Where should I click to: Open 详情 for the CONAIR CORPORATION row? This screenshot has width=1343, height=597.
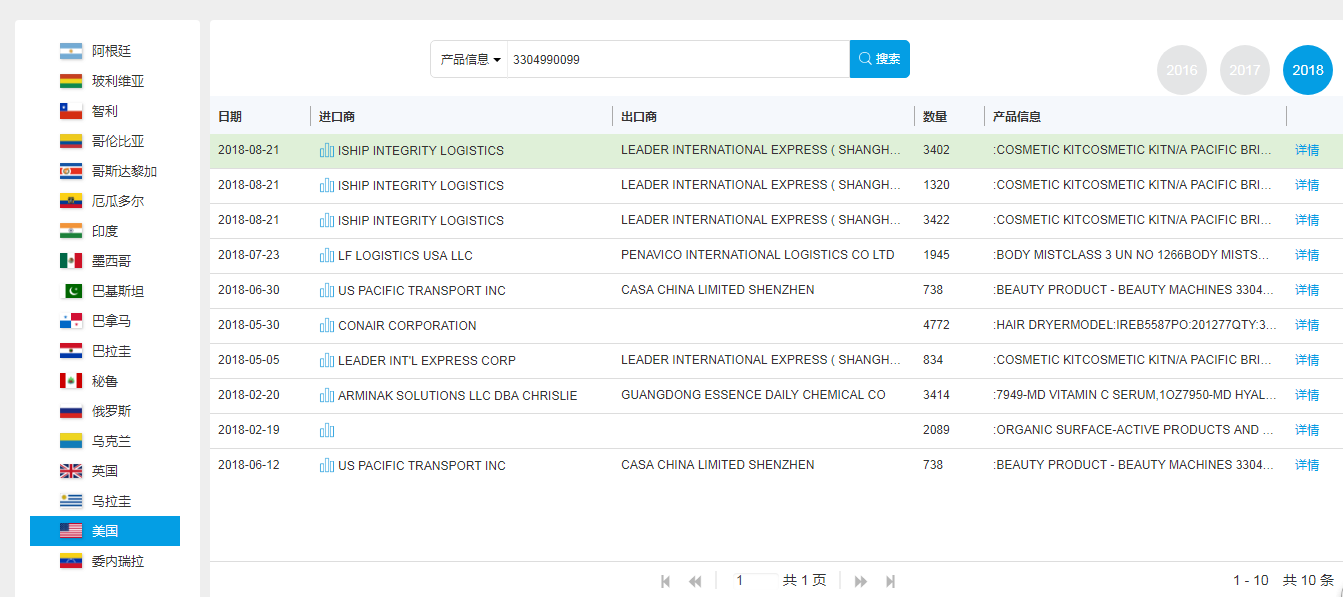point(1307,325)
